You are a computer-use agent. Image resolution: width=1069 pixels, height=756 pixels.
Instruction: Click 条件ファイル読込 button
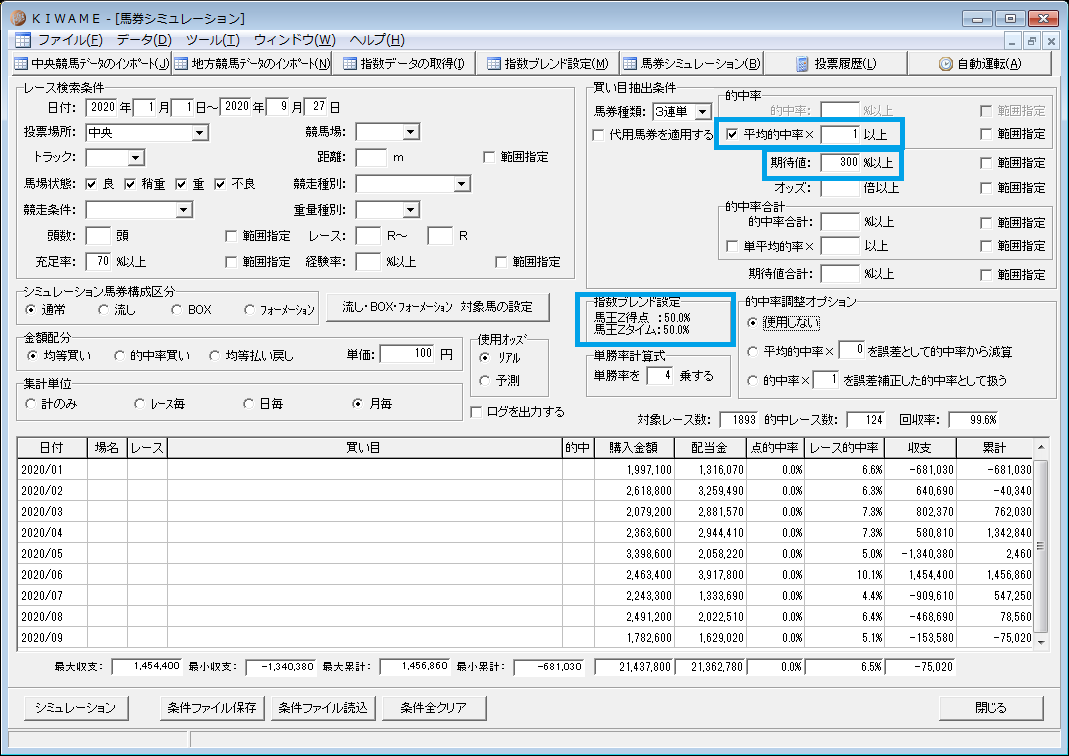point(323,708)
